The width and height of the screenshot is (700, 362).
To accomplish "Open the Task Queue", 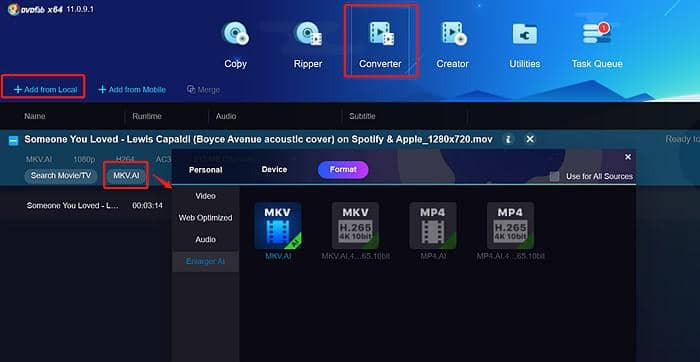I will pos(597,46).
